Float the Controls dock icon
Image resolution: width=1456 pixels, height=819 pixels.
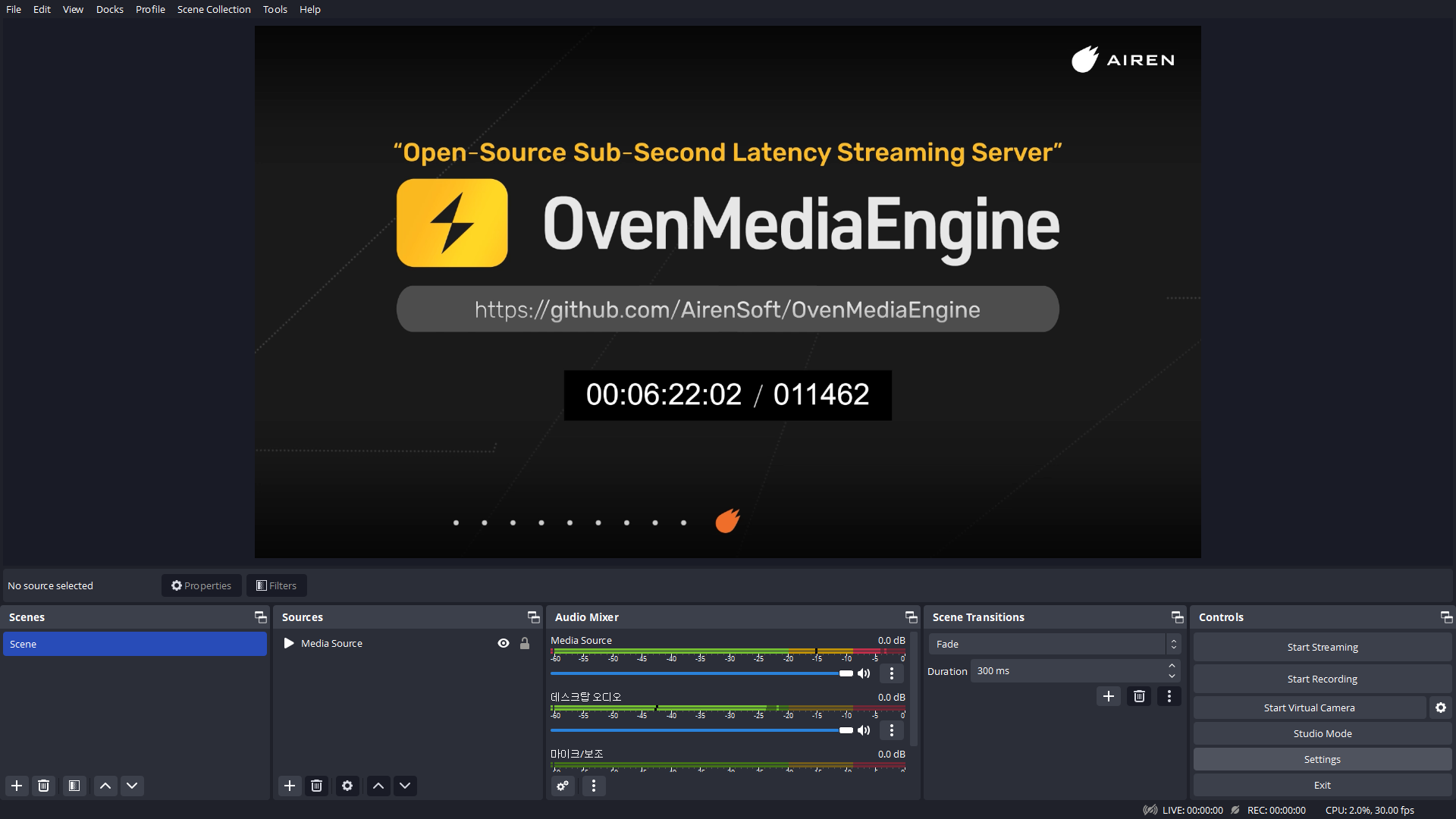pyautogui.click(x=1447, y=617)
